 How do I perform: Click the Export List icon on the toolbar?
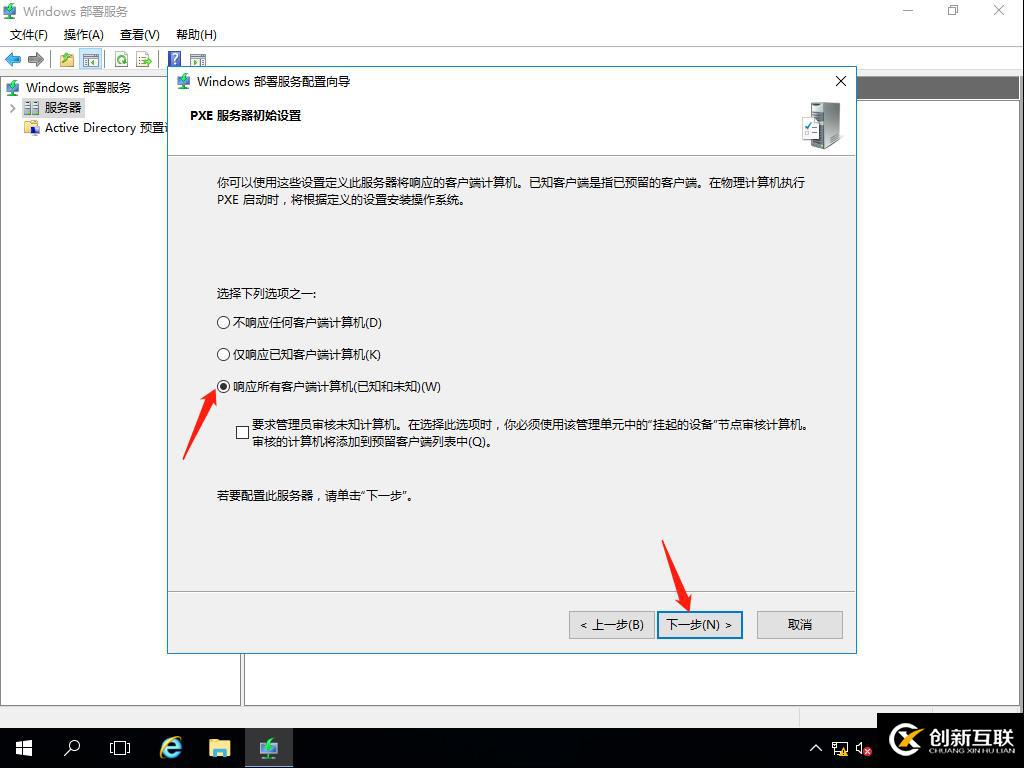point(143,59)
